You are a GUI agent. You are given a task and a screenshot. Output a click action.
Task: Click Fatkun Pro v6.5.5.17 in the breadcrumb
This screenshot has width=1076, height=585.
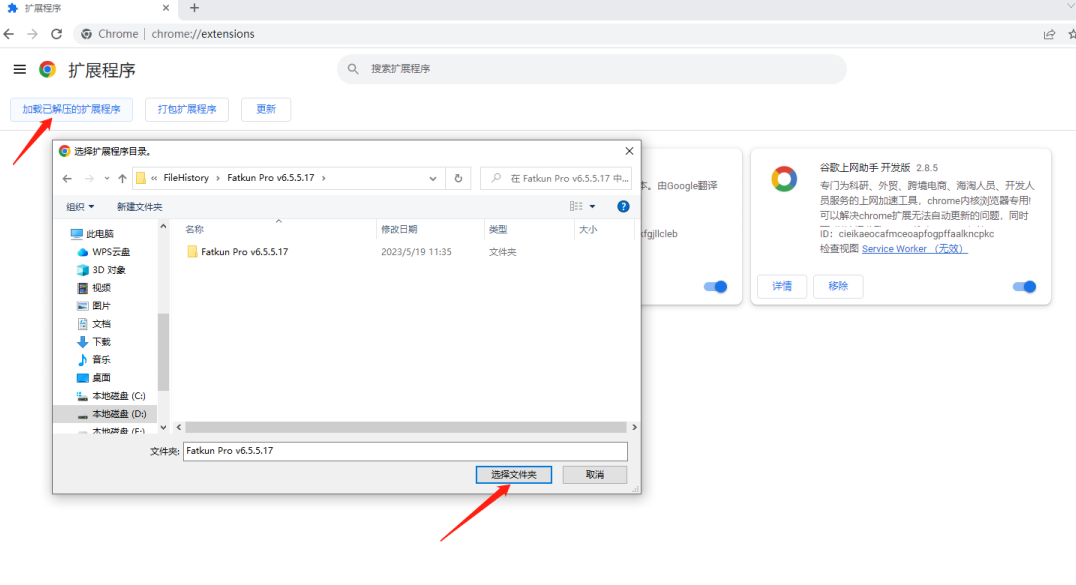(270, 178)
